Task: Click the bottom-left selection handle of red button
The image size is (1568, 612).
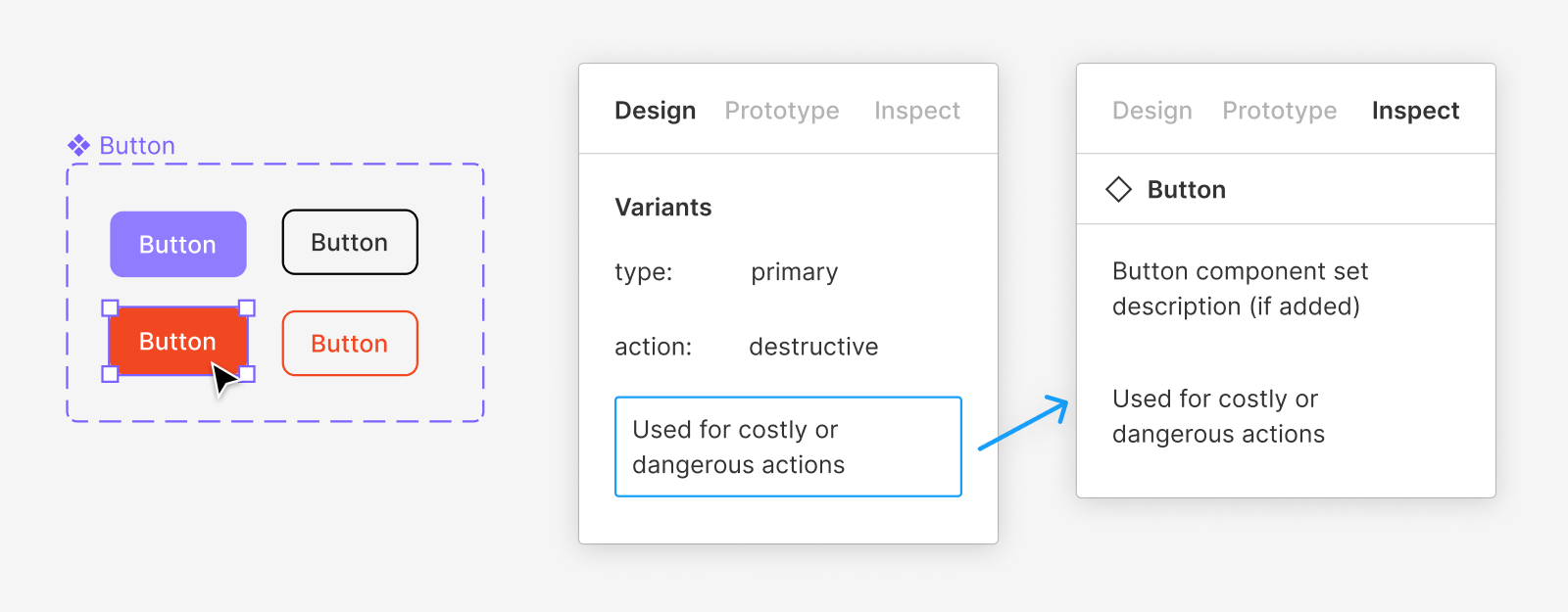Action: (110, 374)
